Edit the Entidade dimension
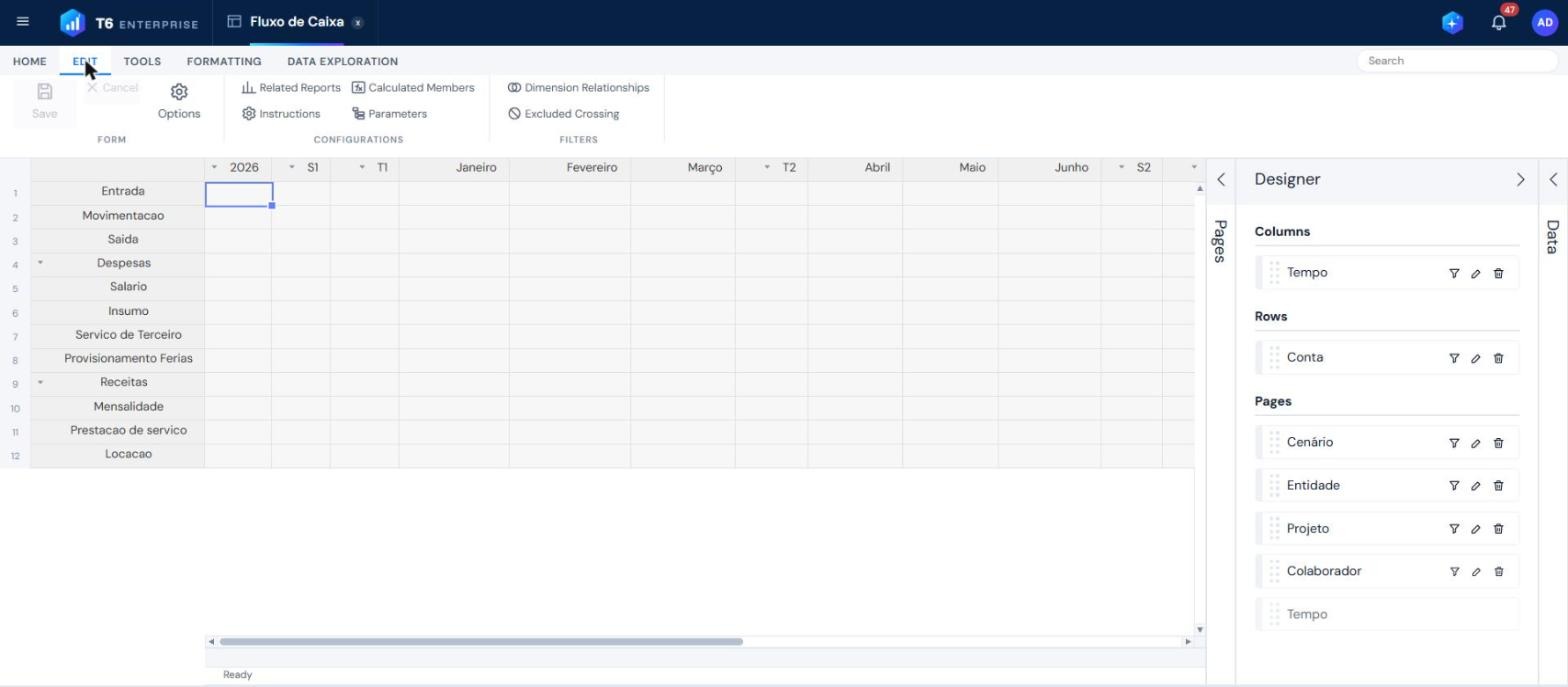The width and height of the screenshot is (1568, 687). (1476, 486)
